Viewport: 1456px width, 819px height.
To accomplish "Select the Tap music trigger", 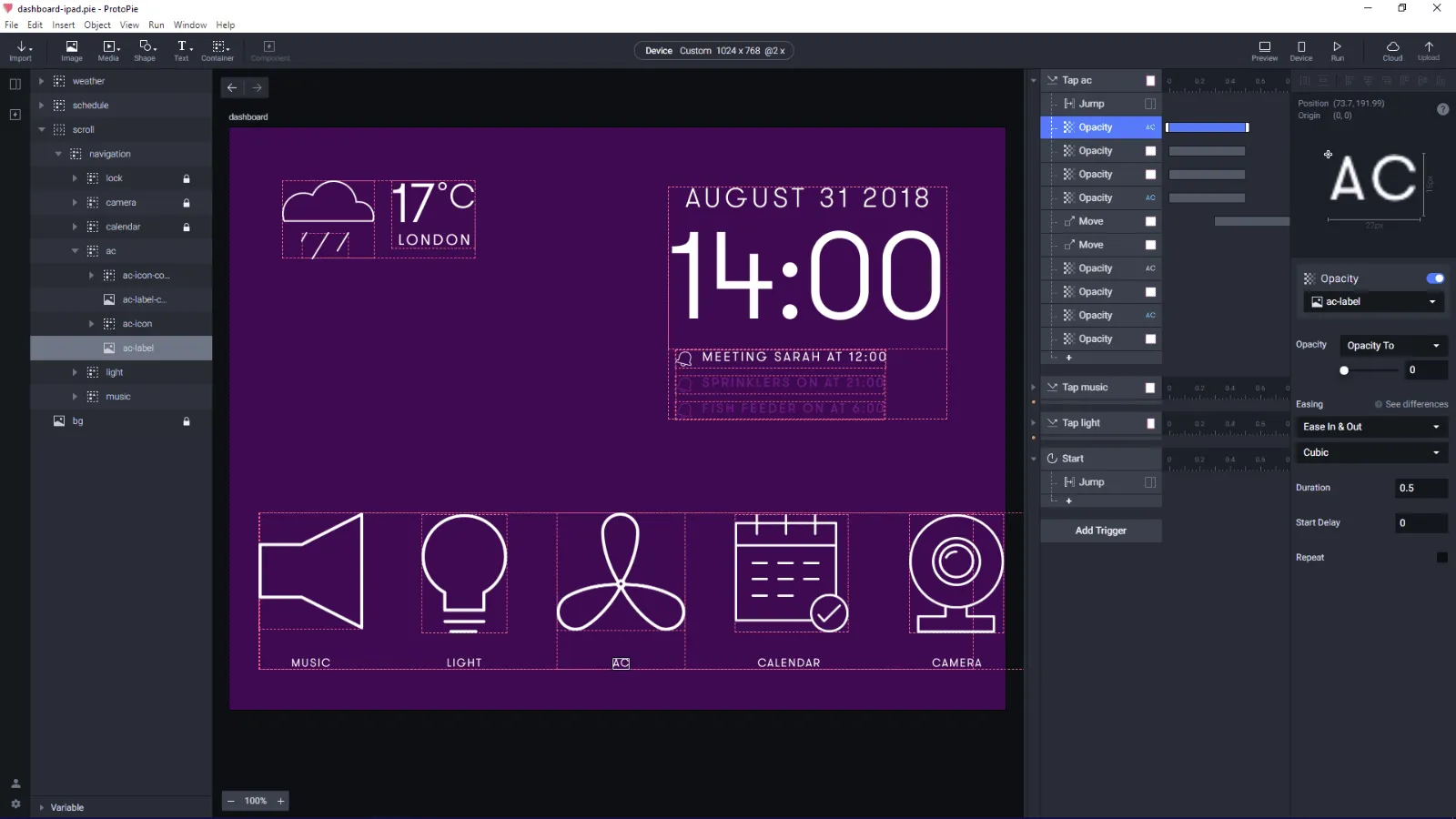I will coord(1101,388).
